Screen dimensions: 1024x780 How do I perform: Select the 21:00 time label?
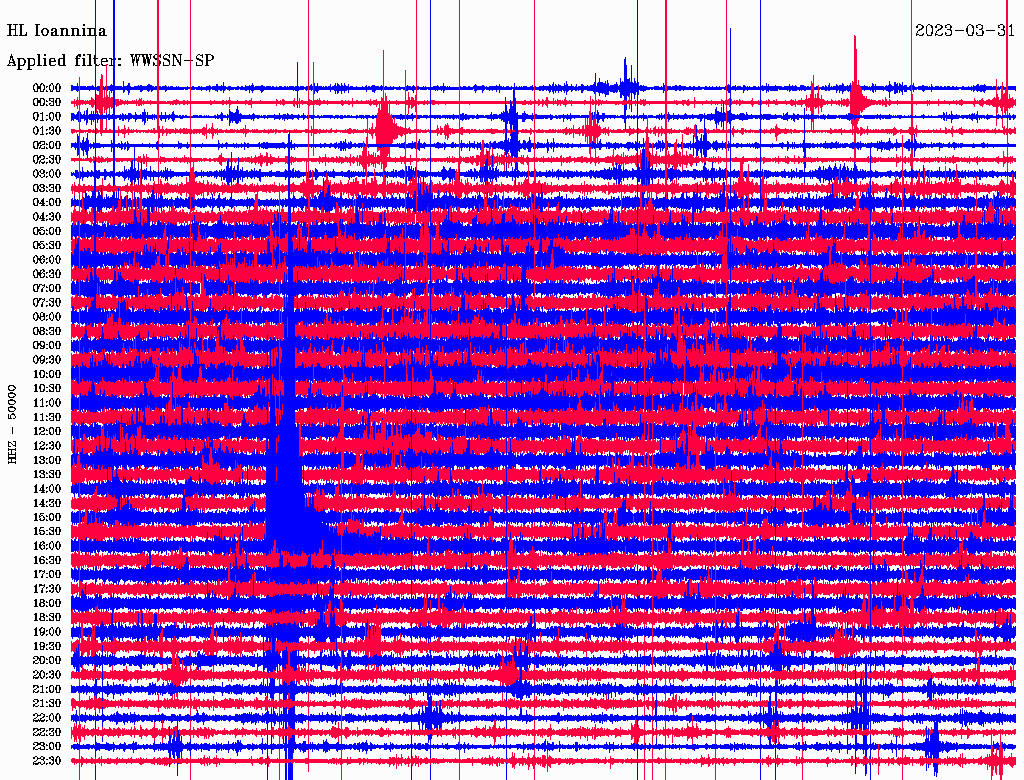(47, 689)
